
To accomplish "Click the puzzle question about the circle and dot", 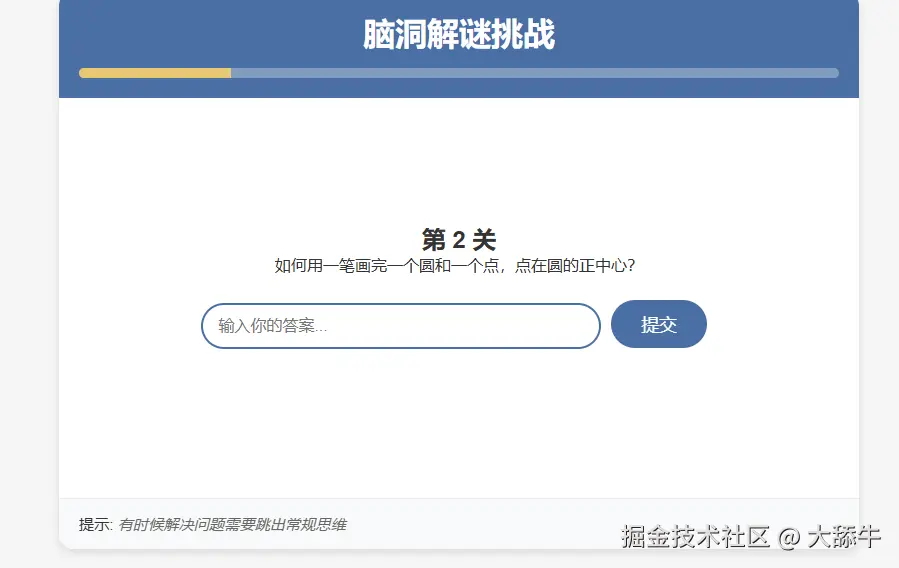I will pos(455,266).
